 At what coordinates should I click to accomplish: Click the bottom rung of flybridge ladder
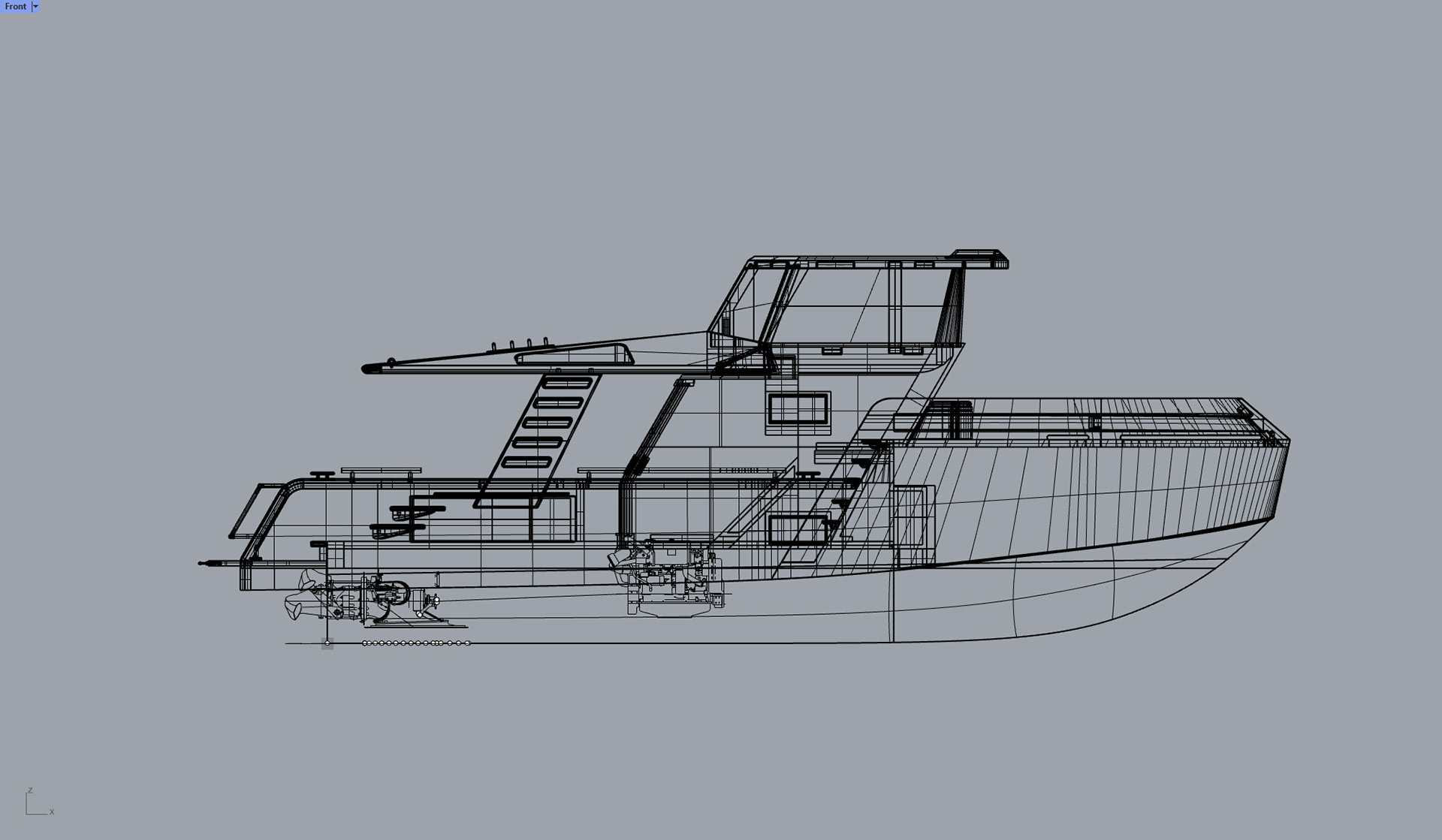(x=526, y=463)
